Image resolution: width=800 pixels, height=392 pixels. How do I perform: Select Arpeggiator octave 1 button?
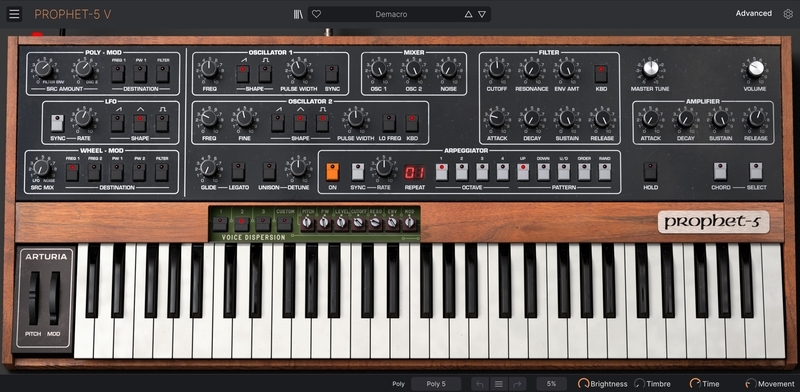coord(442,172)
